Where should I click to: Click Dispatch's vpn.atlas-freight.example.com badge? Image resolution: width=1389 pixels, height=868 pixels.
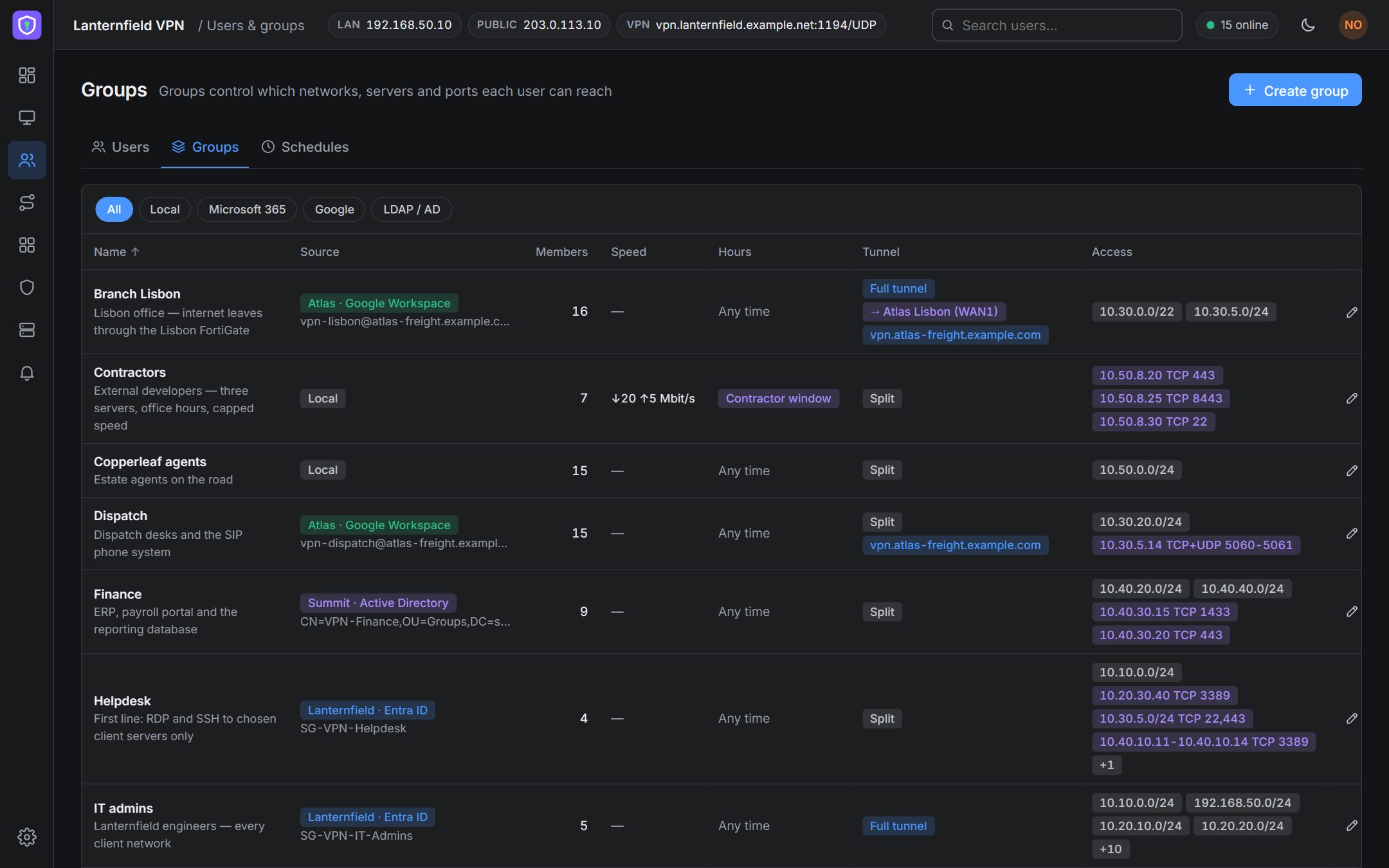[955, 545]
